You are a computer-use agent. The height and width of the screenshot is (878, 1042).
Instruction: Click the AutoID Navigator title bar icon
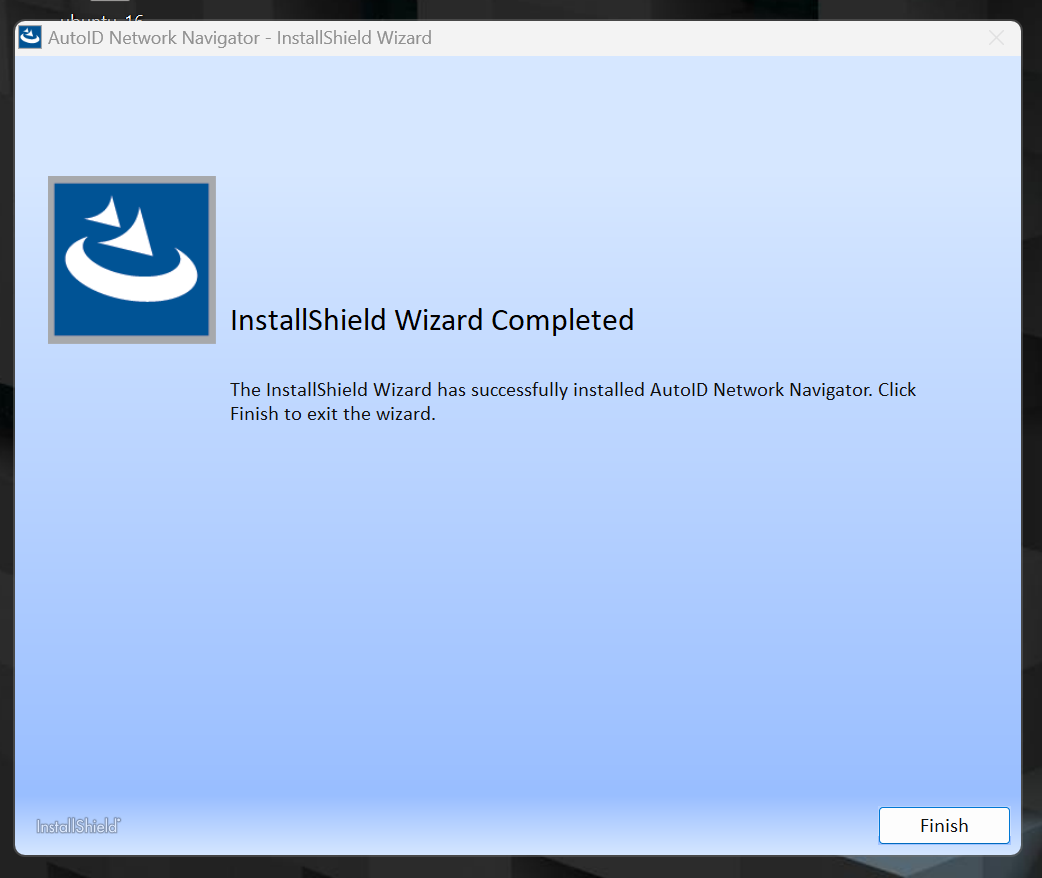point(30,37)
